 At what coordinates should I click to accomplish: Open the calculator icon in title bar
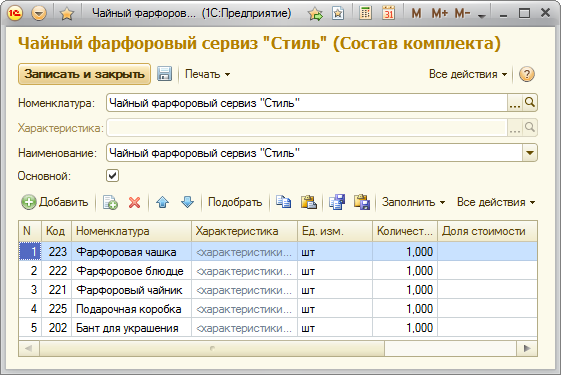coord(365,13)
